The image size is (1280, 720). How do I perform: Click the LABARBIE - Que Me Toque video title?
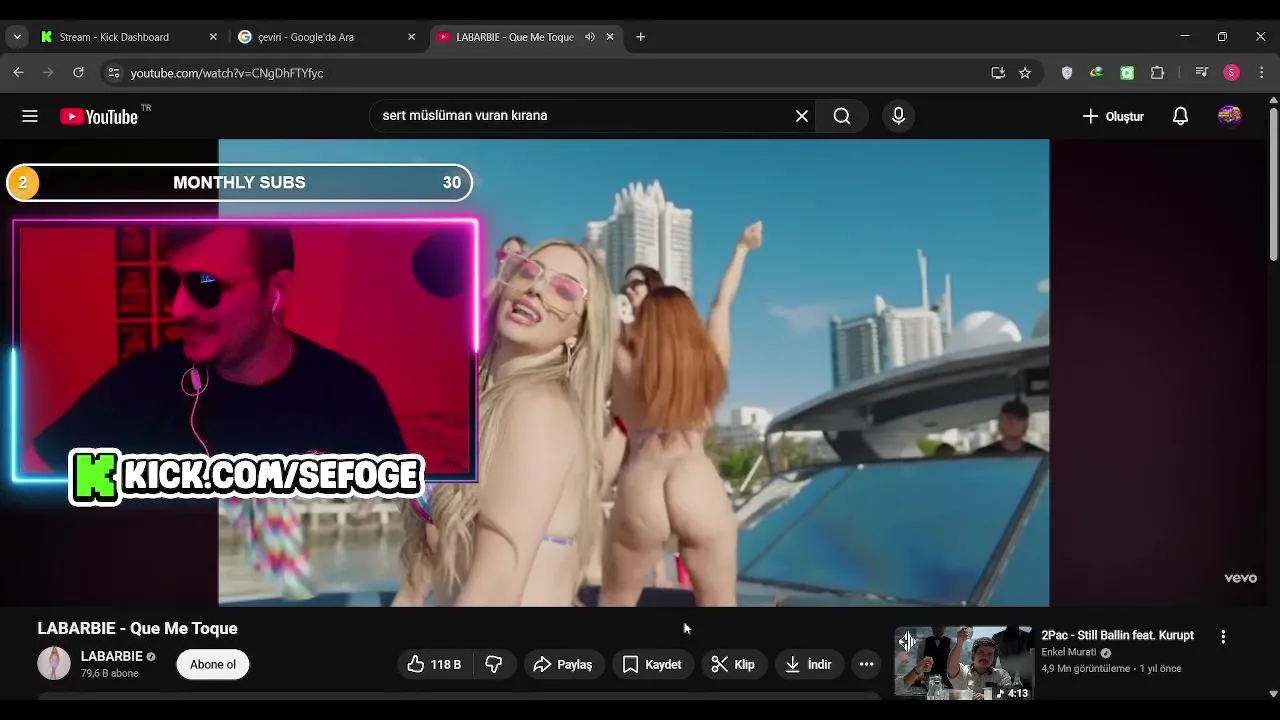pos(137,628)
